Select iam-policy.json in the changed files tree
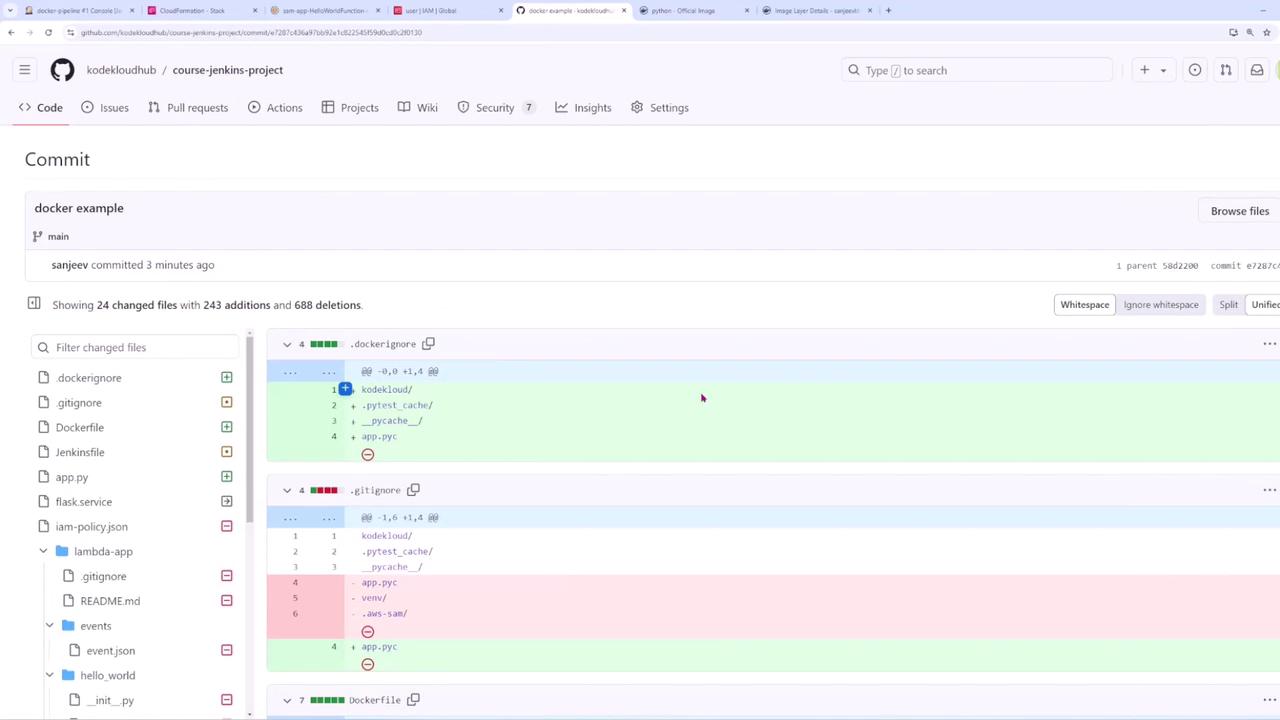1280x720 pixels. click(x=92, y=527)
